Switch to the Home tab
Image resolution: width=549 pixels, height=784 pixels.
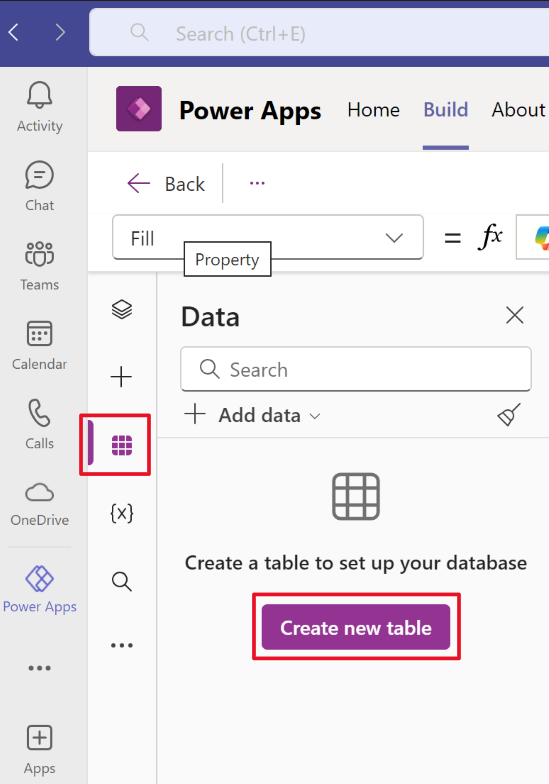(x=374, y=110)
